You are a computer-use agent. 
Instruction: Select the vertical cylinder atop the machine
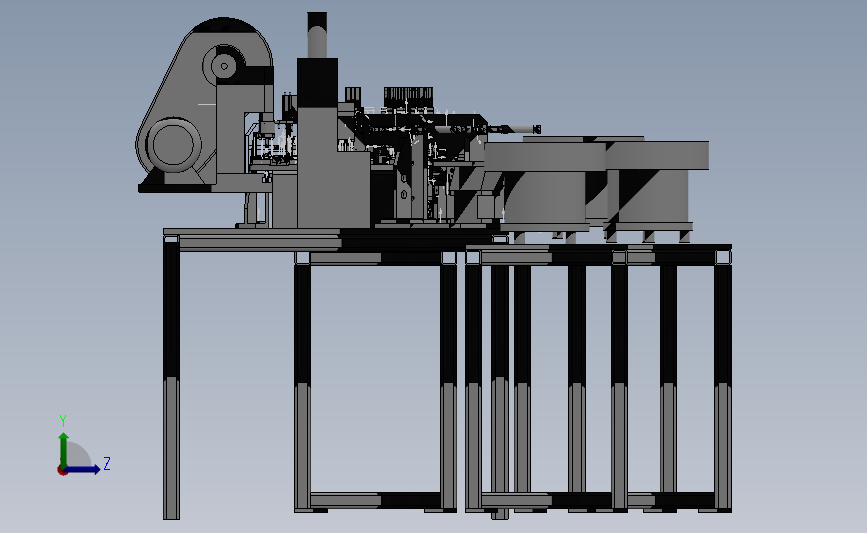coord(317,35)
